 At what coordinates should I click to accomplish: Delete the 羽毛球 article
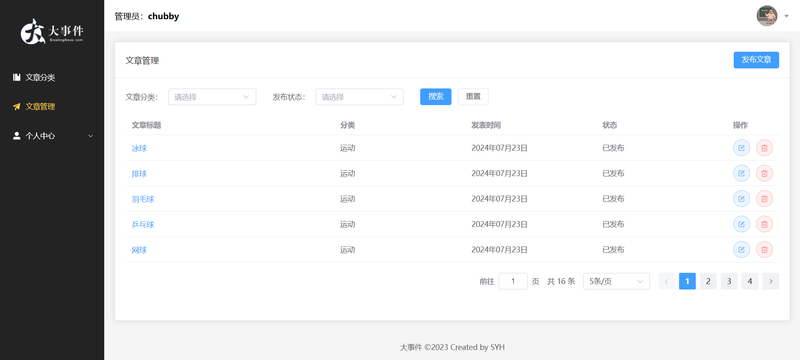coord(764,199)
